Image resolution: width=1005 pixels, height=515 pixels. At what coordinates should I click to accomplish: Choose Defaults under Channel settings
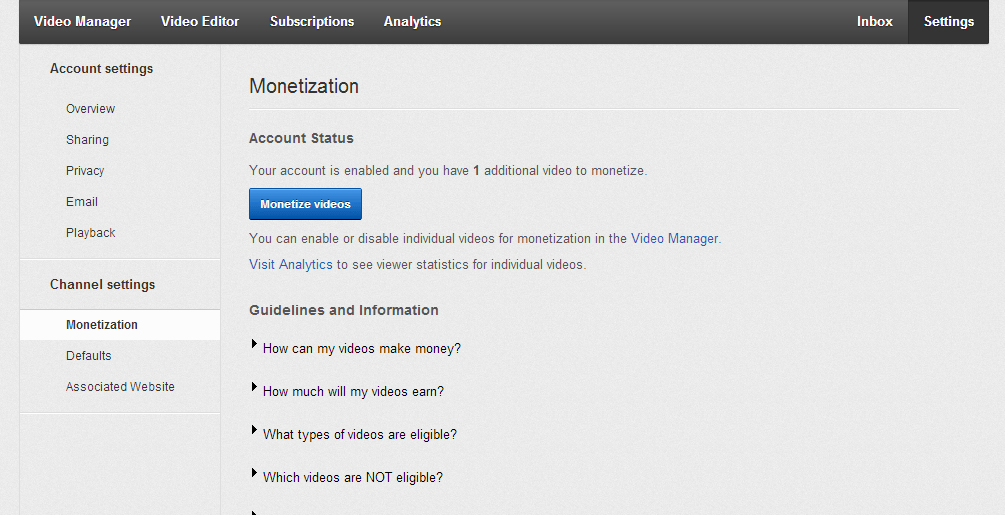(x=89, y=356)
